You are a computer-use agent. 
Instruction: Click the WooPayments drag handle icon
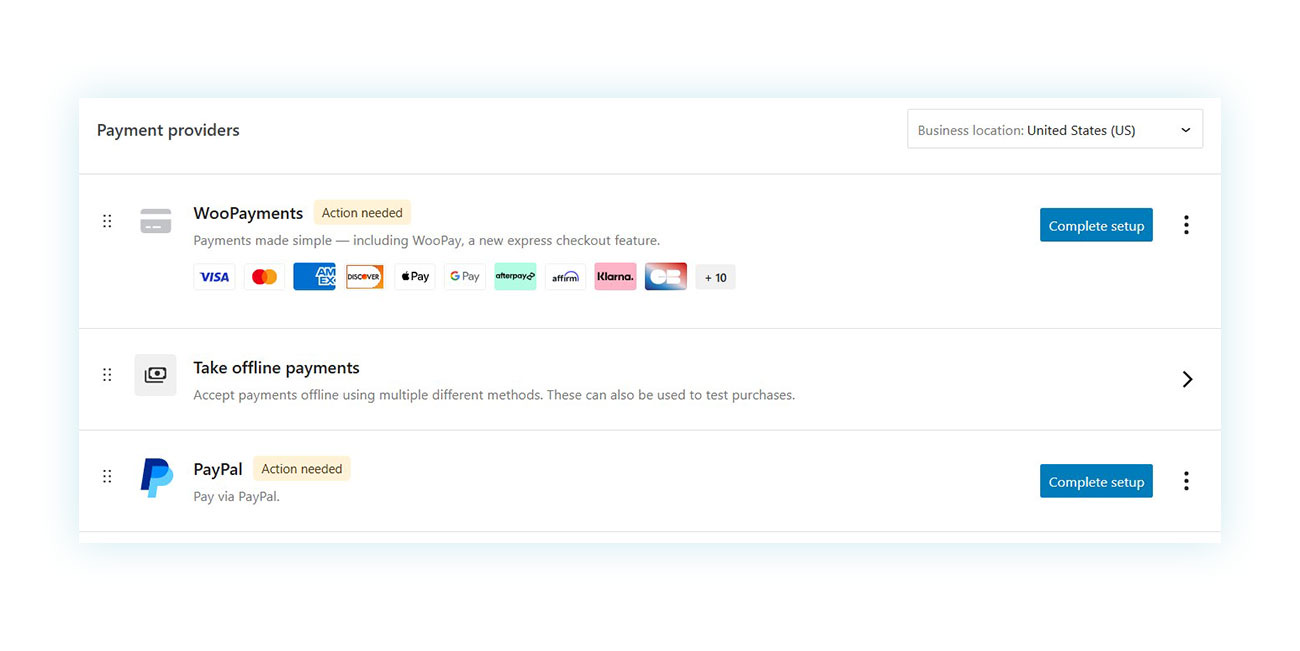coord(107,221)
